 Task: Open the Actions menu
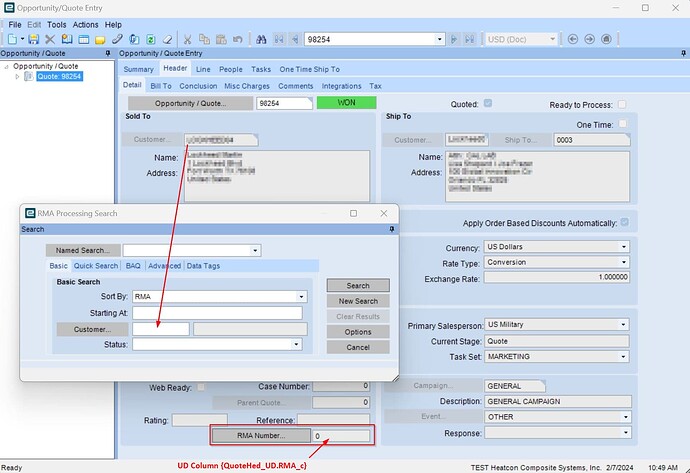[x=85, y=24]
